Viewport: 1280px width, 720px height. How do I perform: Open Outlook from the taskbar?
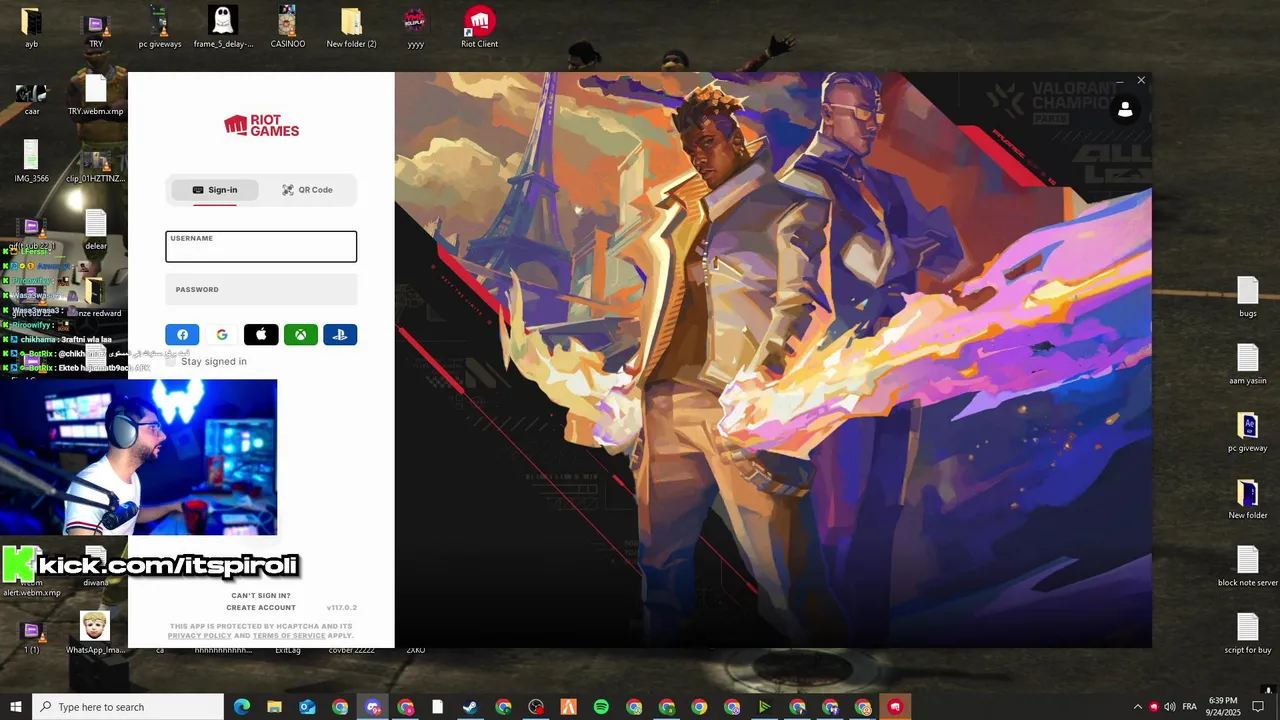pyautogui.click(x=307, y=707)
